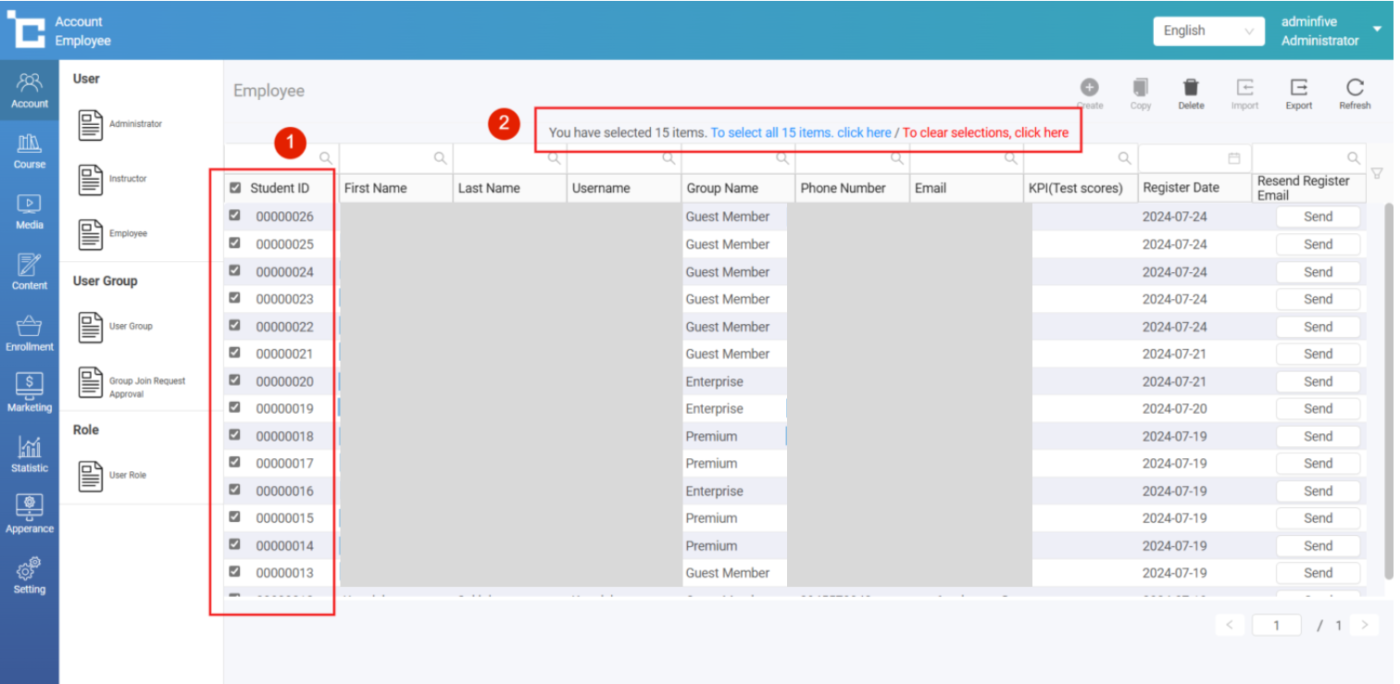Open the Media sidebar section
Image resolution: width=1400 pixels, height=684 pixels.
click(x=29, y=211)
